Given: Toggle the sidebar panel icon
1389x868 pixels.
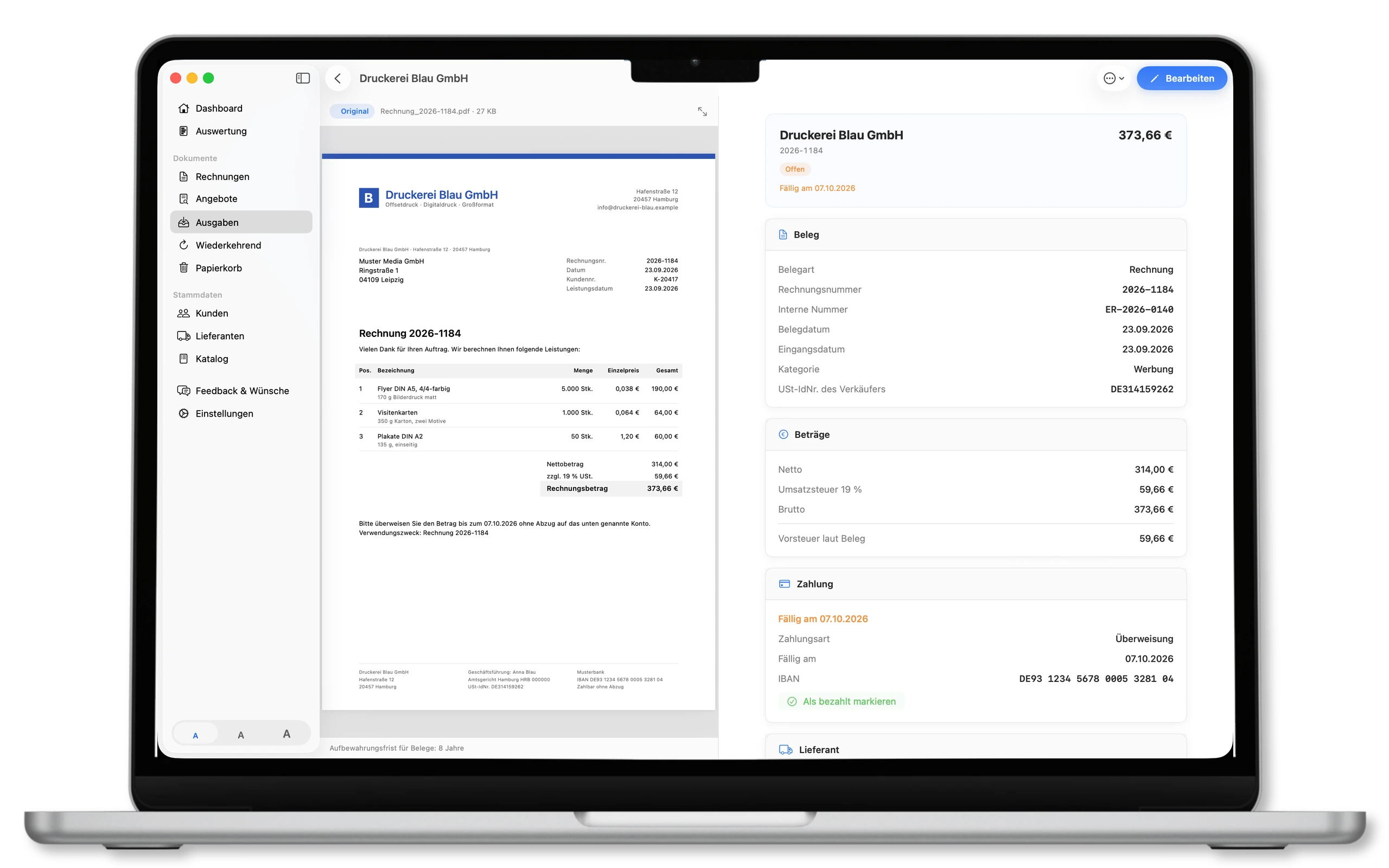Looking at the screenshot, I should pyautogui.click(x=302, y=78).
